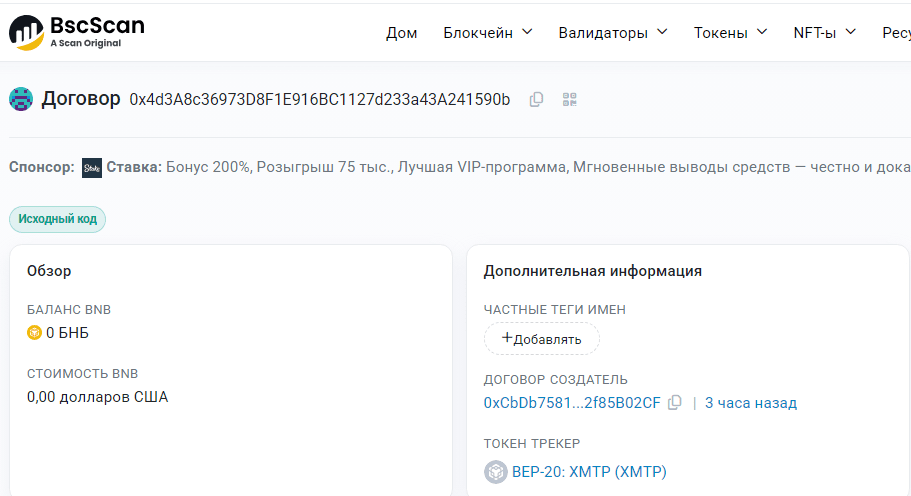Click the contract's pixel identicon avatar

pos(21,99)
